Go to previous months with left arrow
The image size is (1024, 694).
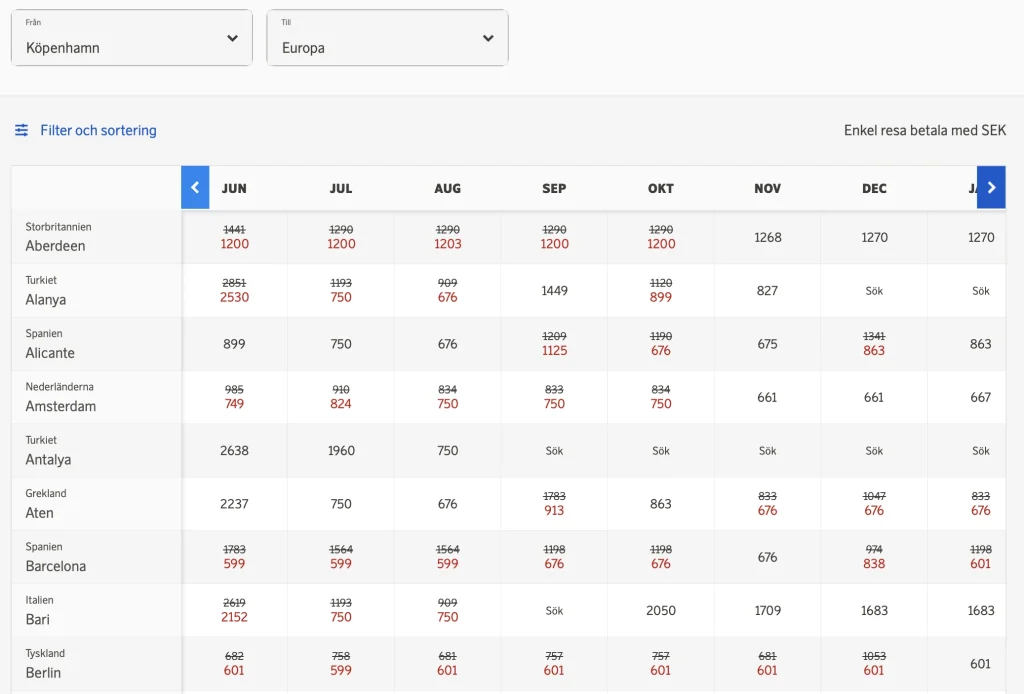point(195,187)
